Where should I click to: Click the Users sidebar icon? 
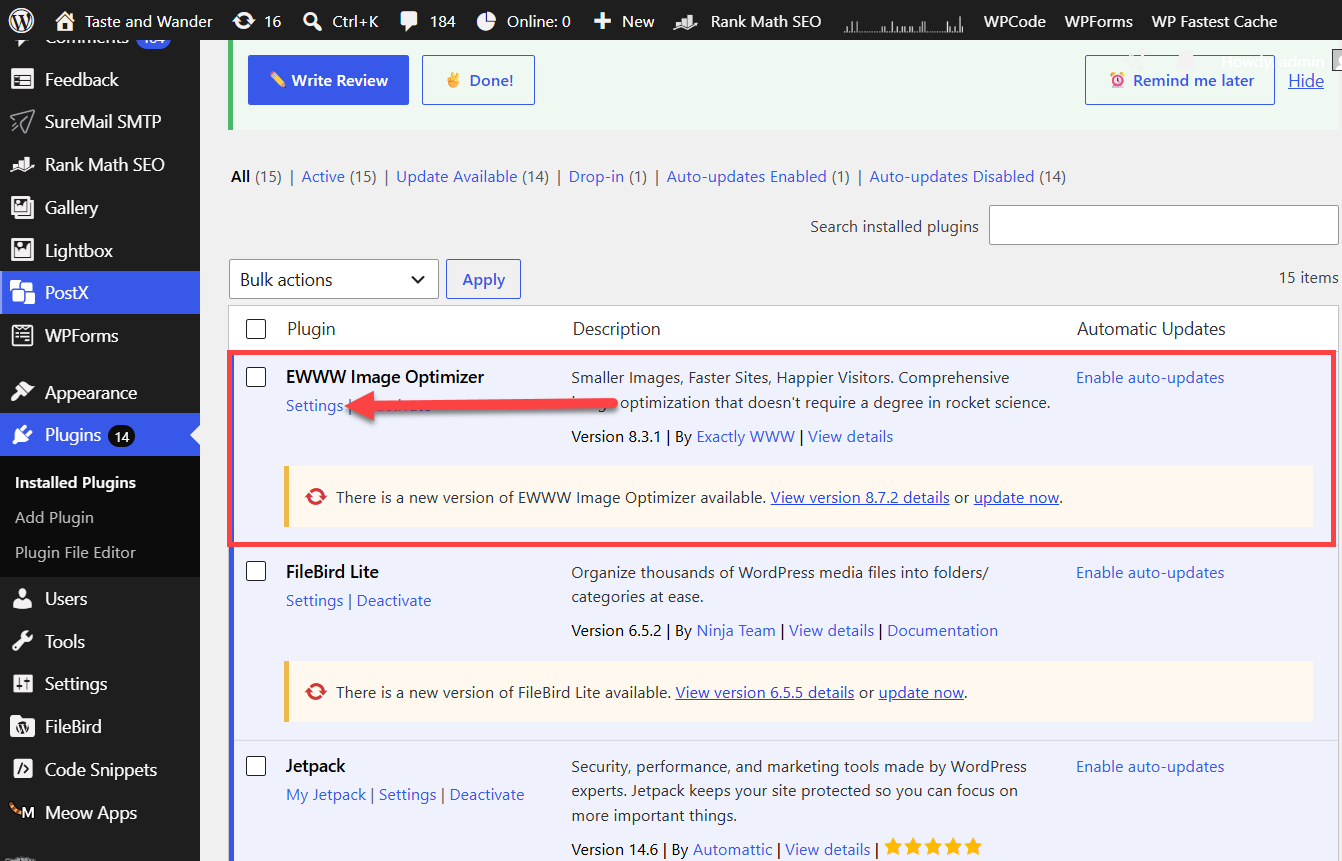pos(22,599)
